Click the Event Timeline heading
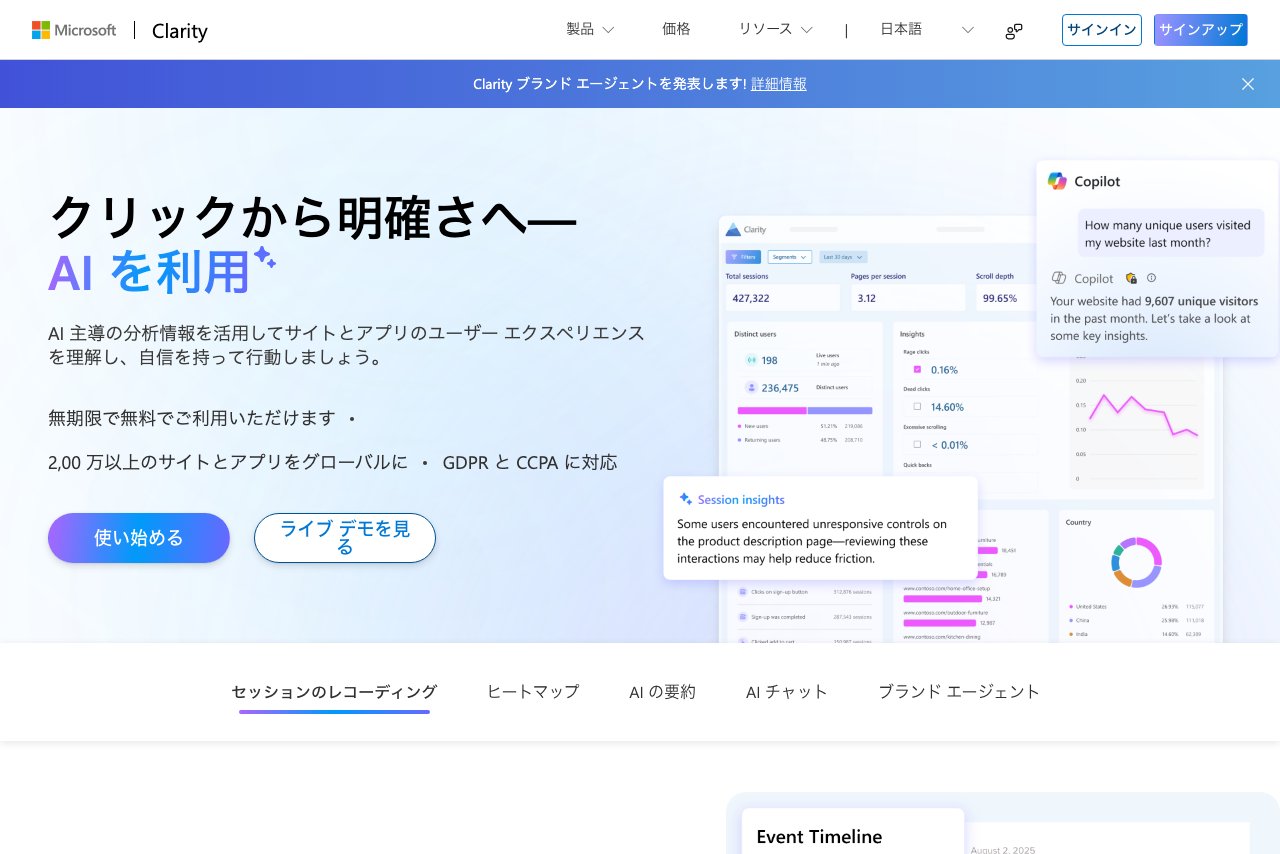Image resolution: width=1280 pixels, height=854 pixels. coord(819,837)
